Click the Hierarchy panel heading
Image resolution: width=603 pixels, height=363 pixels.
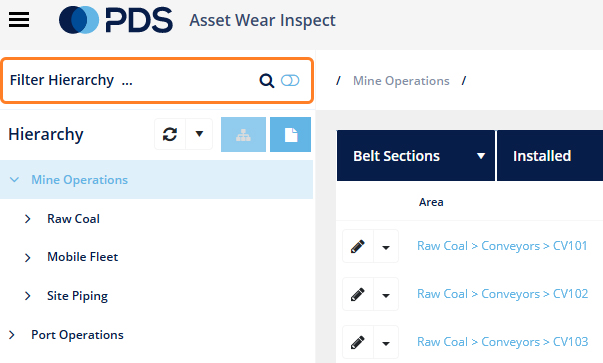[x=46, y=134]
